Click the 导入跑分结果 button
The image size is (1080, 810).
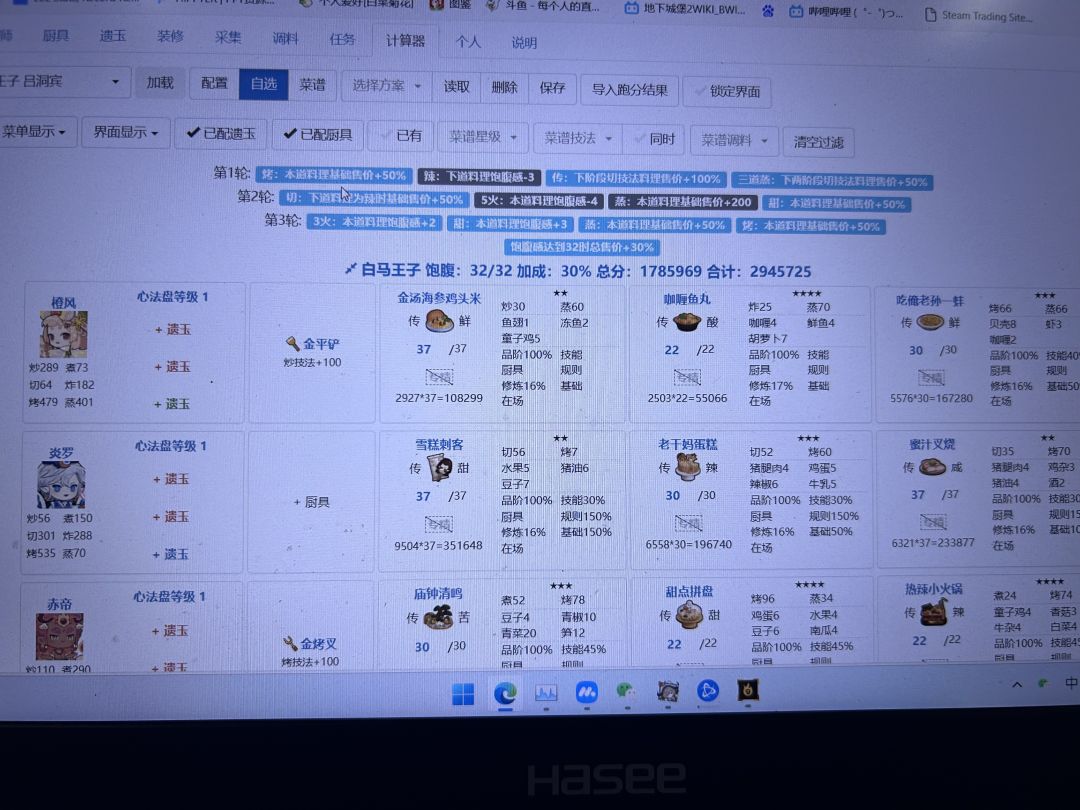(x=630, y=90)
